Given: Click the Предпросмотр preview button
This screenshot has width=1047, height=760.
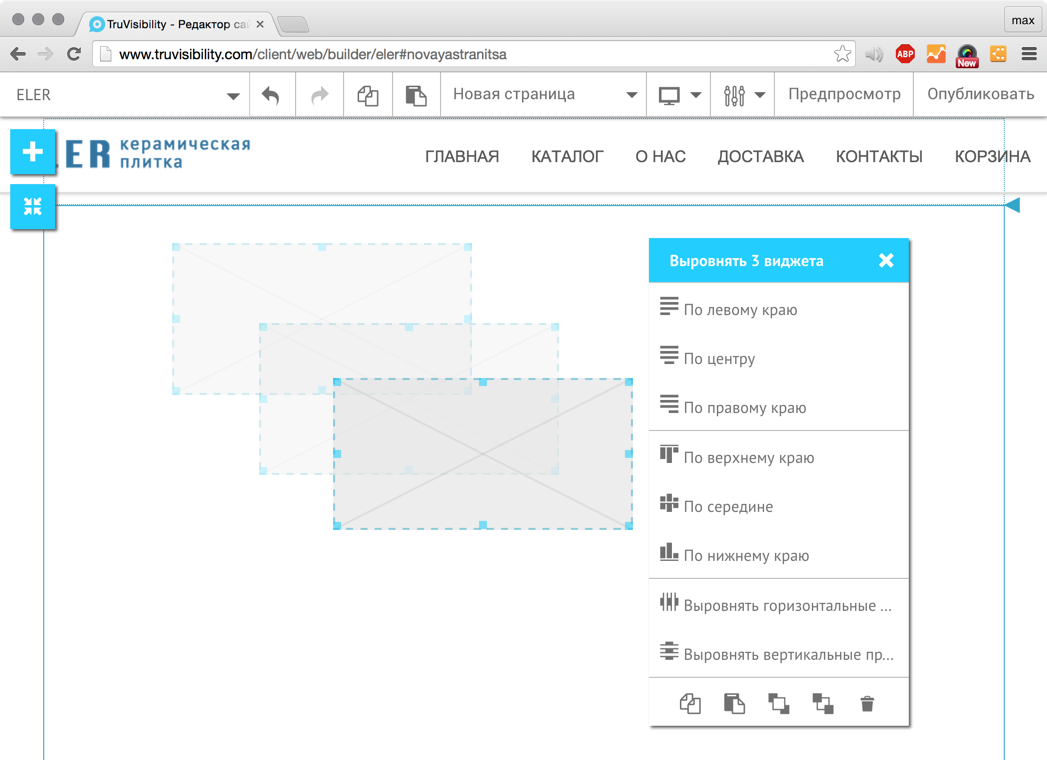Looking at the screenshot, I should point(844,95).
